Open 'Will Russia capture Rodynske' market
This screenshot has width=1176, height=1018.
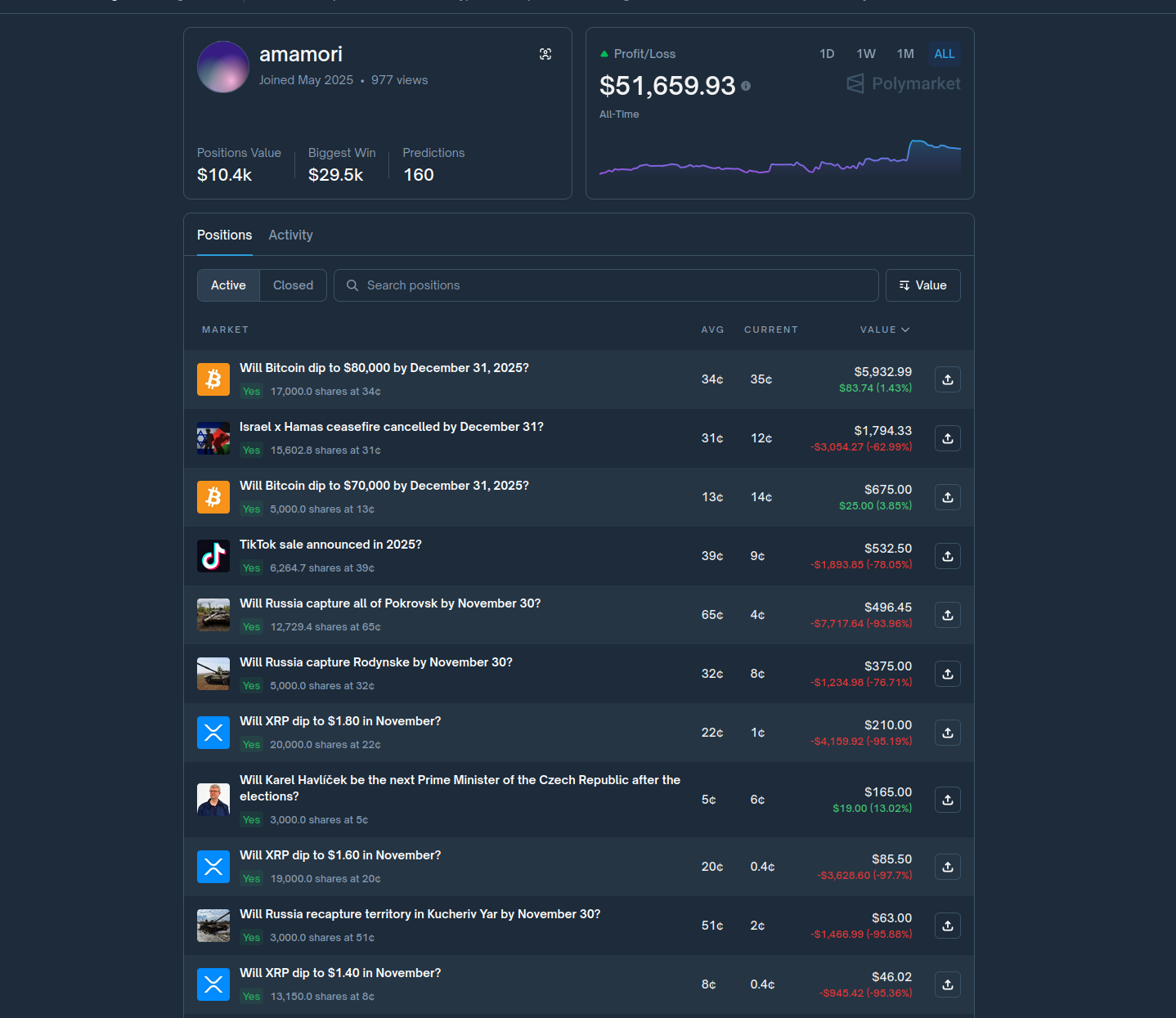[376, 662]
